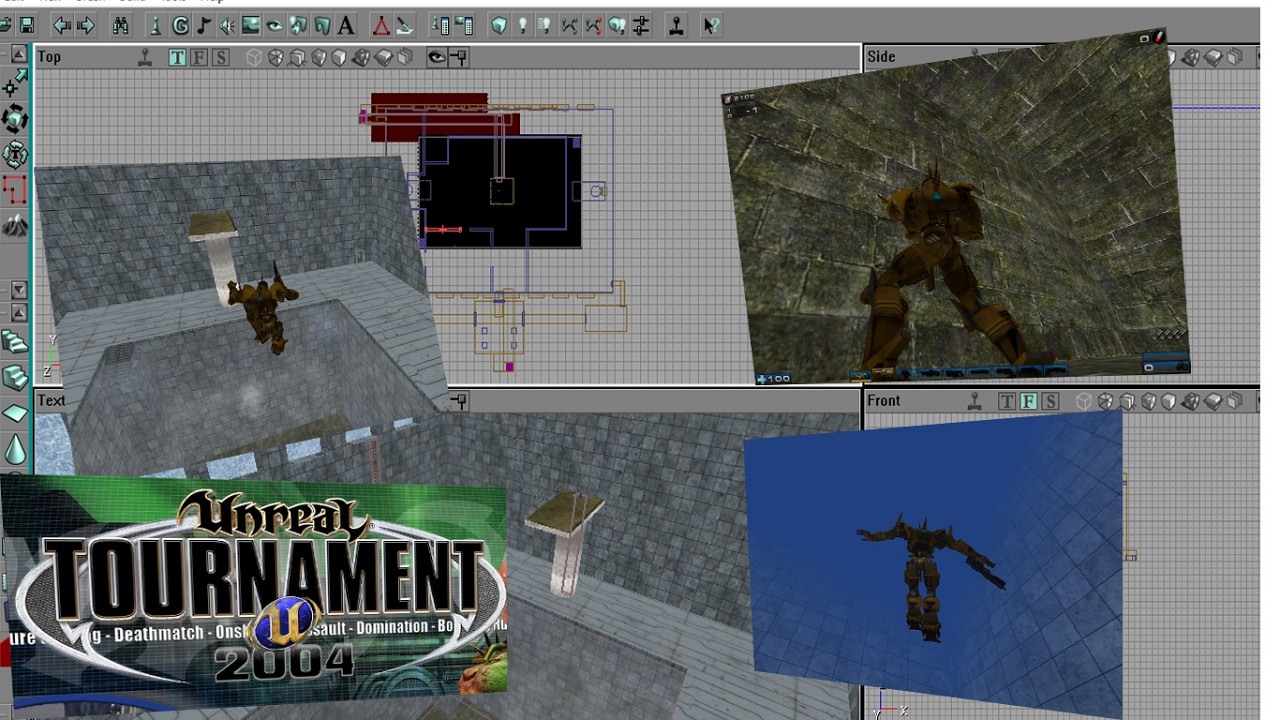Choose the Cone brush builder
1280x720 pixels.
14,449
